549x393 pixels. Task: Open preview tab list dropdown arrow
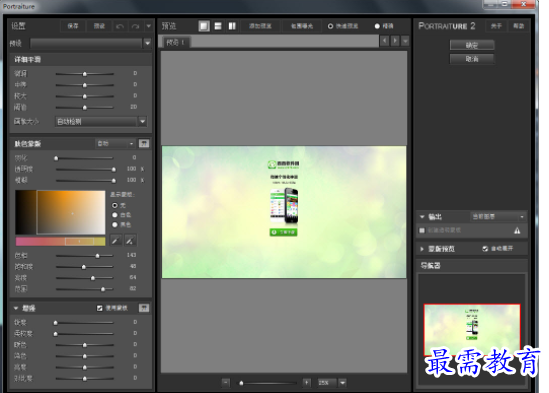(405, 41)
